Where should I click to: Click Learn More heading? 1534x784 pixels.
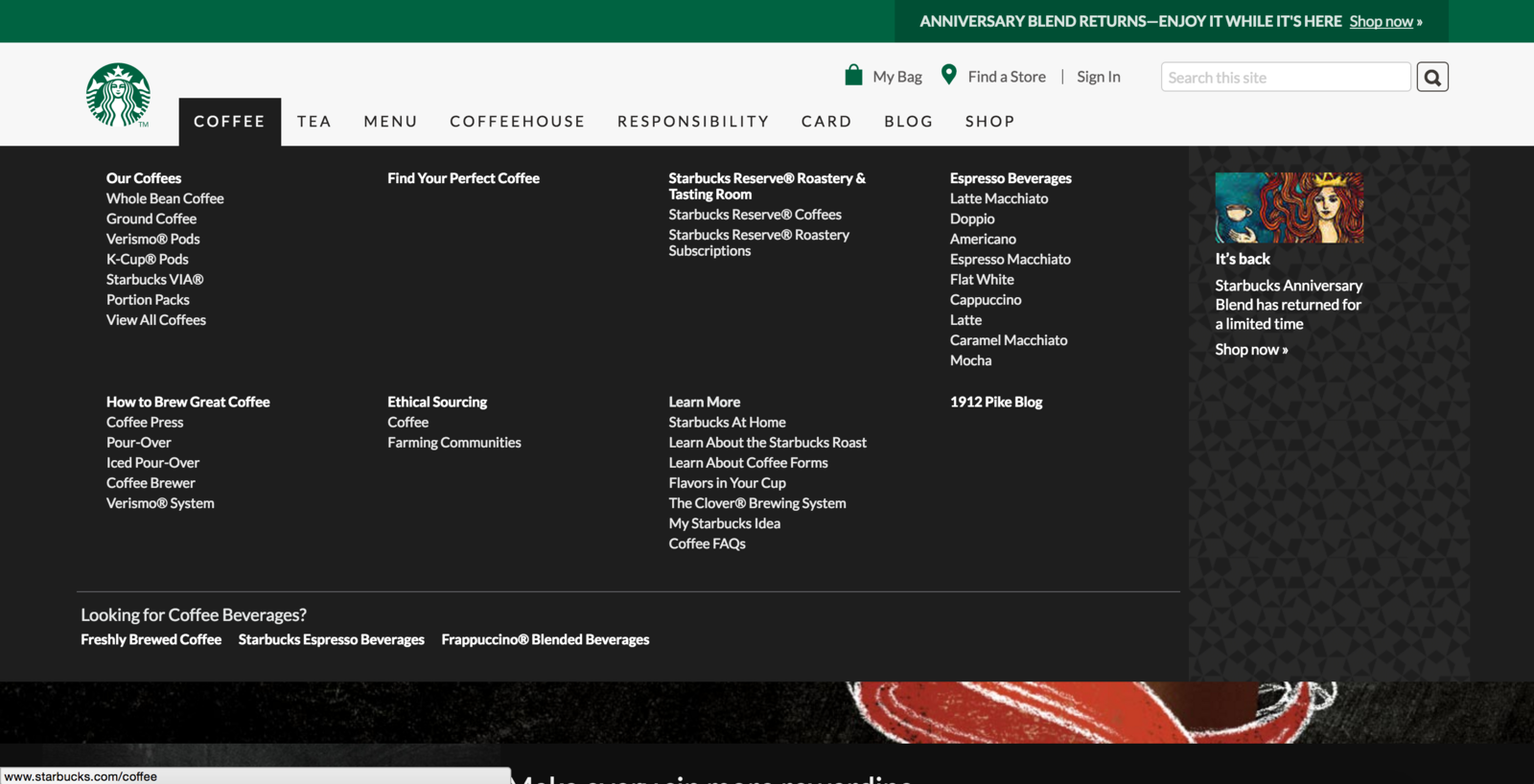[x=705, y=402]
